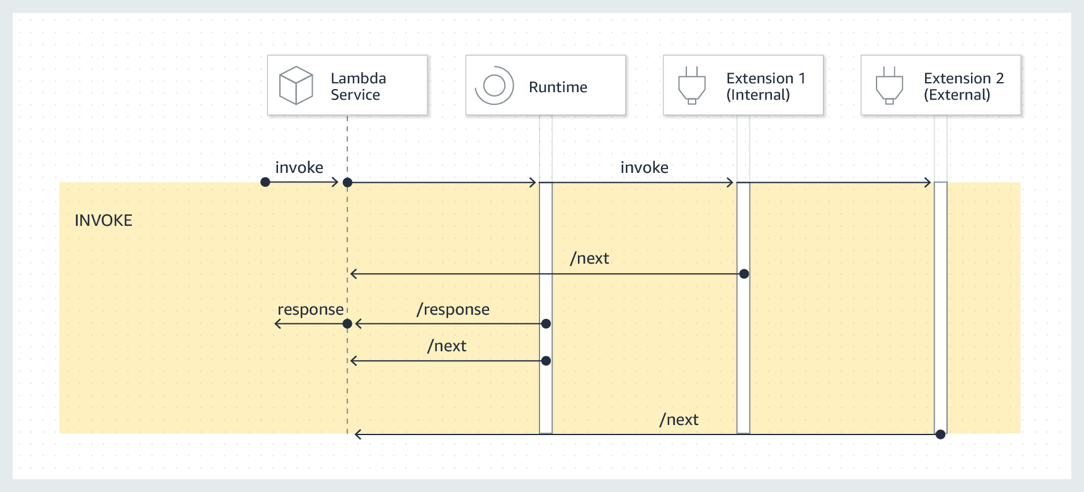1084x492 pixels.
Task: Select the "Lambda Service" header text
Action: coord(358,86)
